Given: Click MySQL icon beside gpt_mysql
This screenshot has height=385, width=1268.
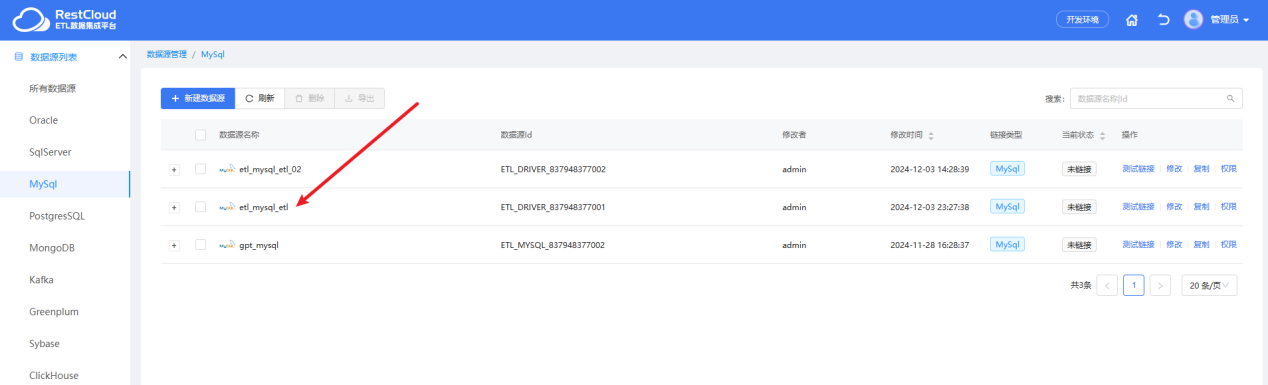Looking at the screenshot, I should click(227, 245).
